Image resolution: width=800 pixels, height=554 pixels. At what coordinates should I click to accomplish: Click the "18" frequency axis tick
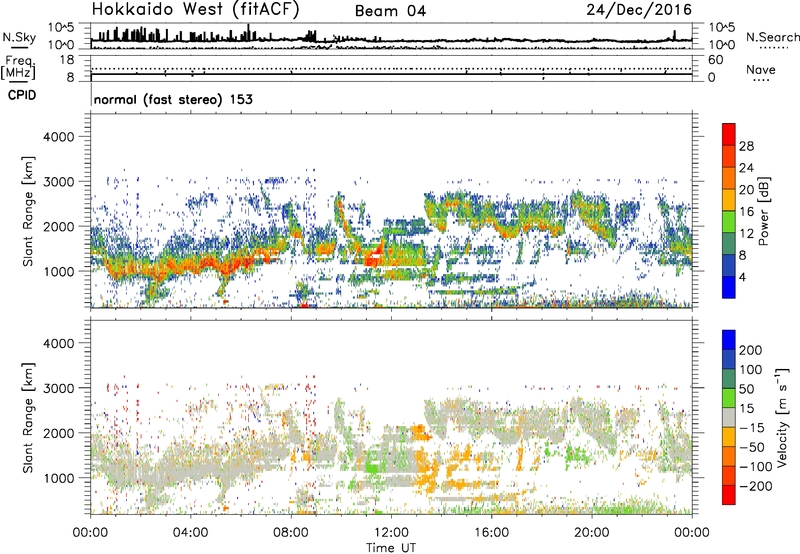click(66, 60)
